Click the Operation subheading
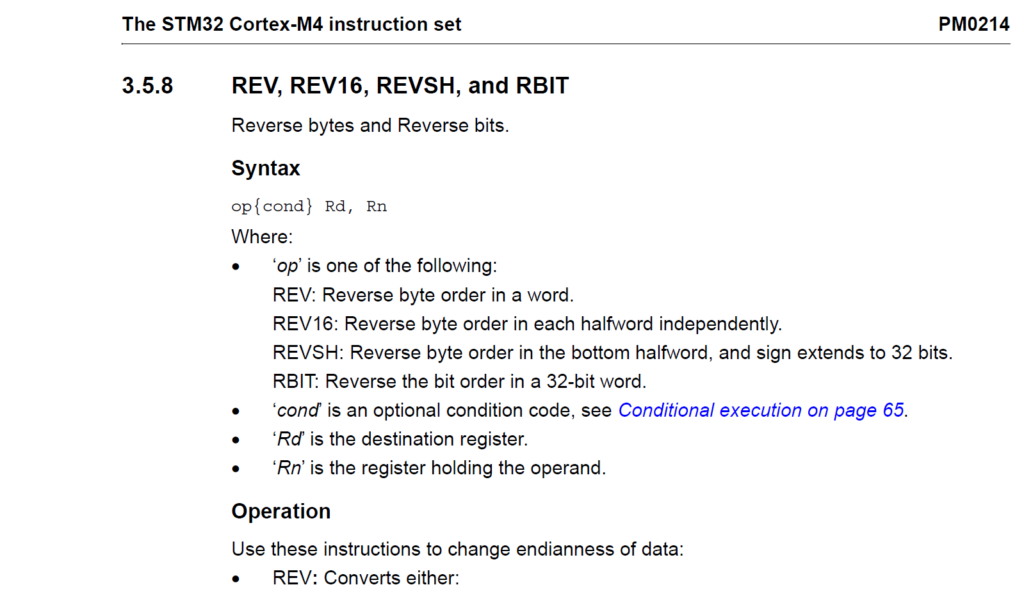The image size is (1024, 594). [281, 511]
